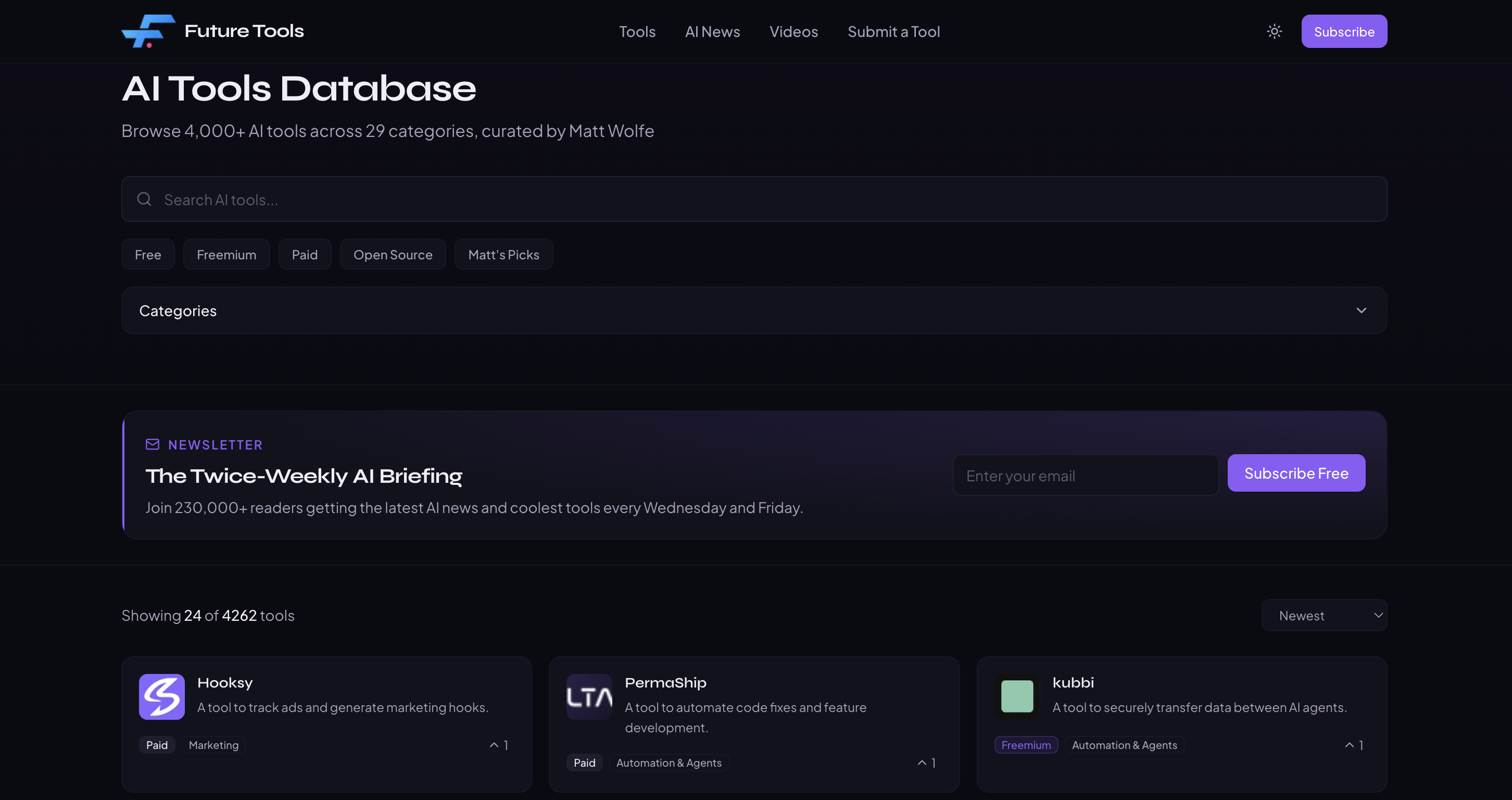The height and width of the screenshot is (800, 1512).
Task: Click Automation & Agents tag on PermaShip
Action: pyautogui.click(x=669, y=762)
